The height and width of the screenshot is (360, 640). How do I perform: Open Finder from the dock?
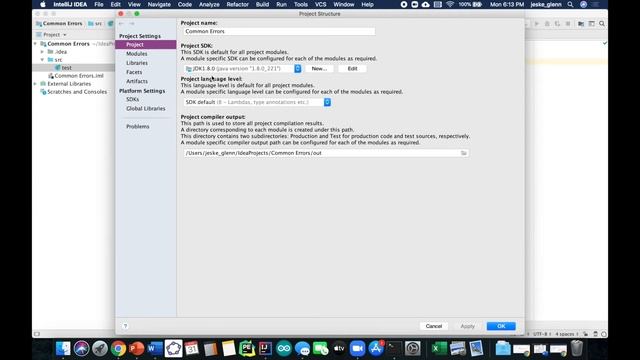click(63, 349)
